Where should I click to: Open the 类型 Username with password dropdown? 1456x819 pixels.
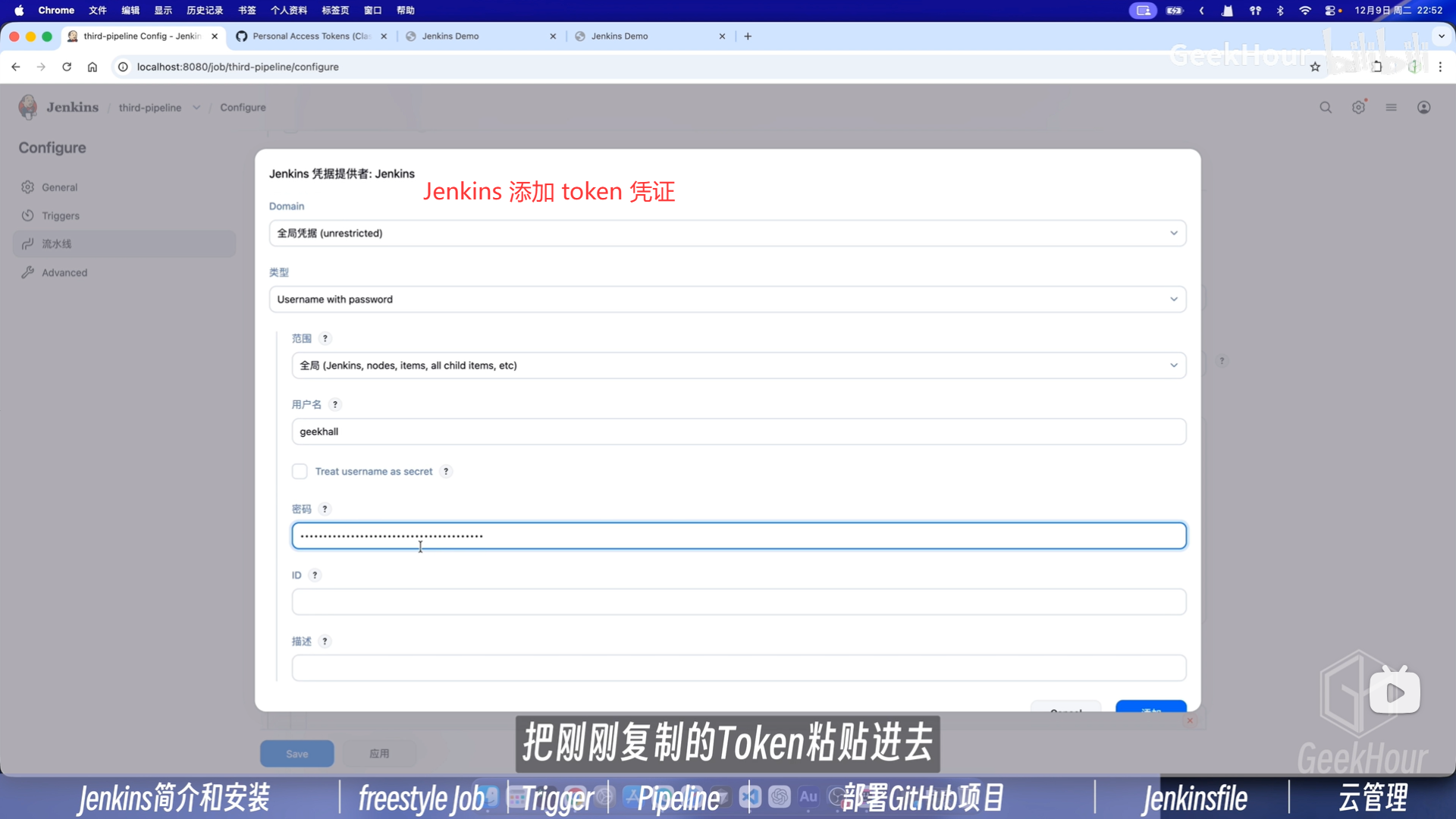click(726, 300)
